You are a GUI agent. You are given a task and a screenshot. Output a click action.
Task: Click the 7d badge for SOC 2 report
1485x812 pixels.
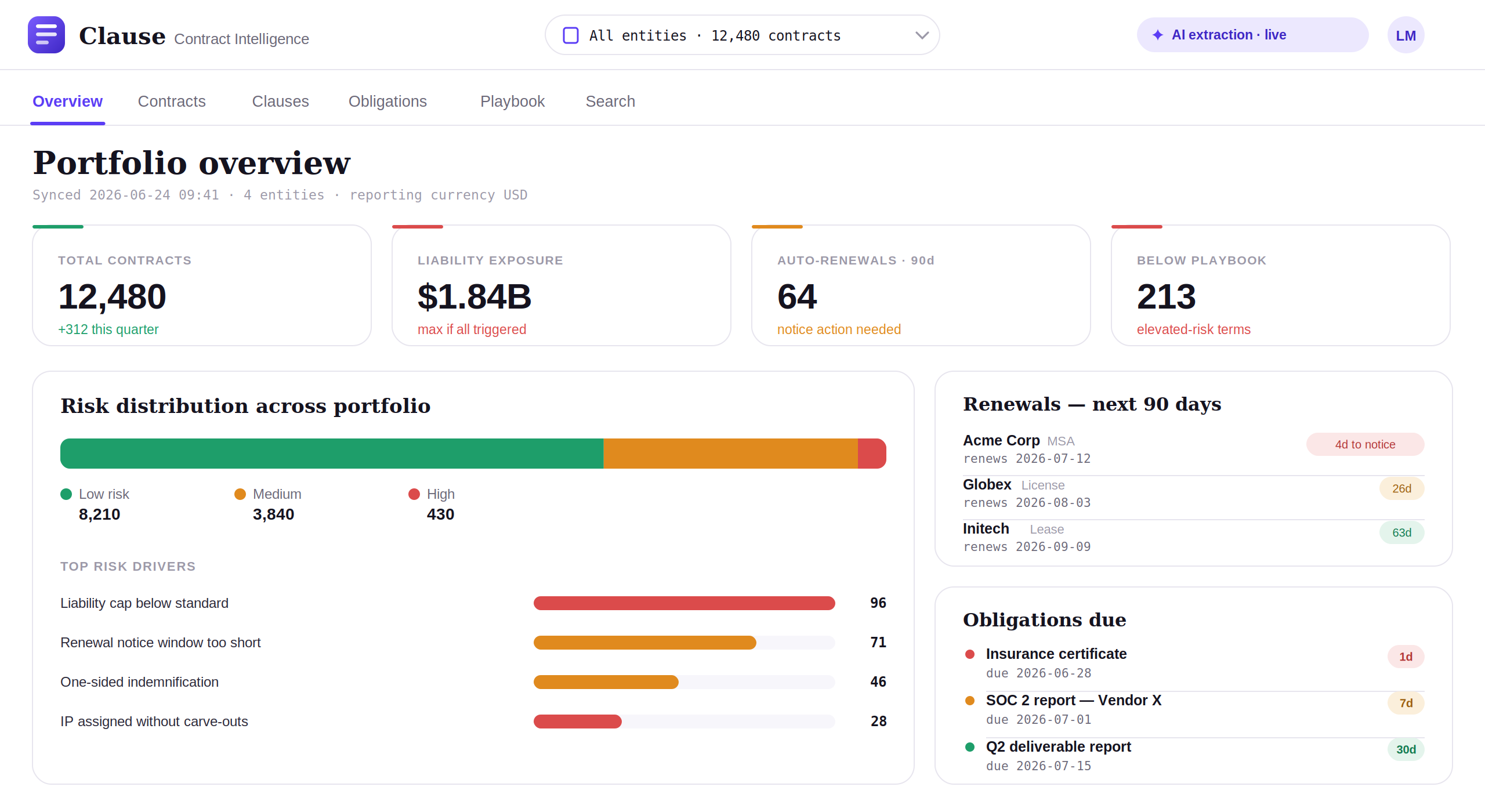1406,704
